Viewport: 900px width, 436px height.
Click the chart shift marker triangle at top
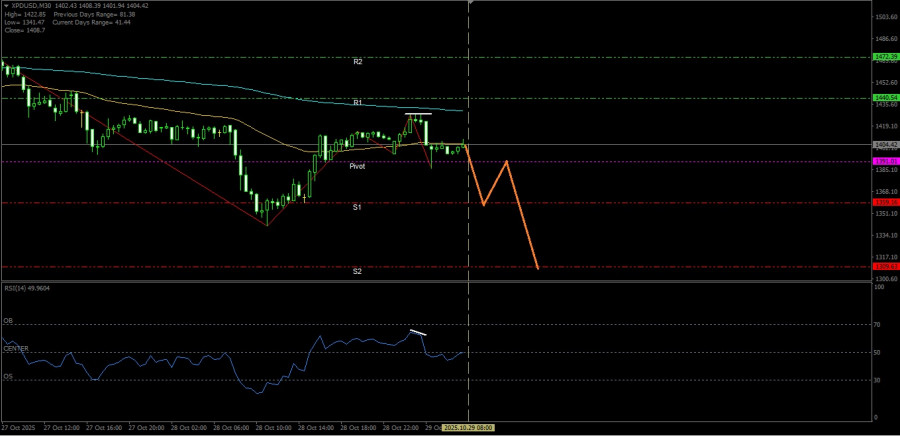[x=470, y=2]
